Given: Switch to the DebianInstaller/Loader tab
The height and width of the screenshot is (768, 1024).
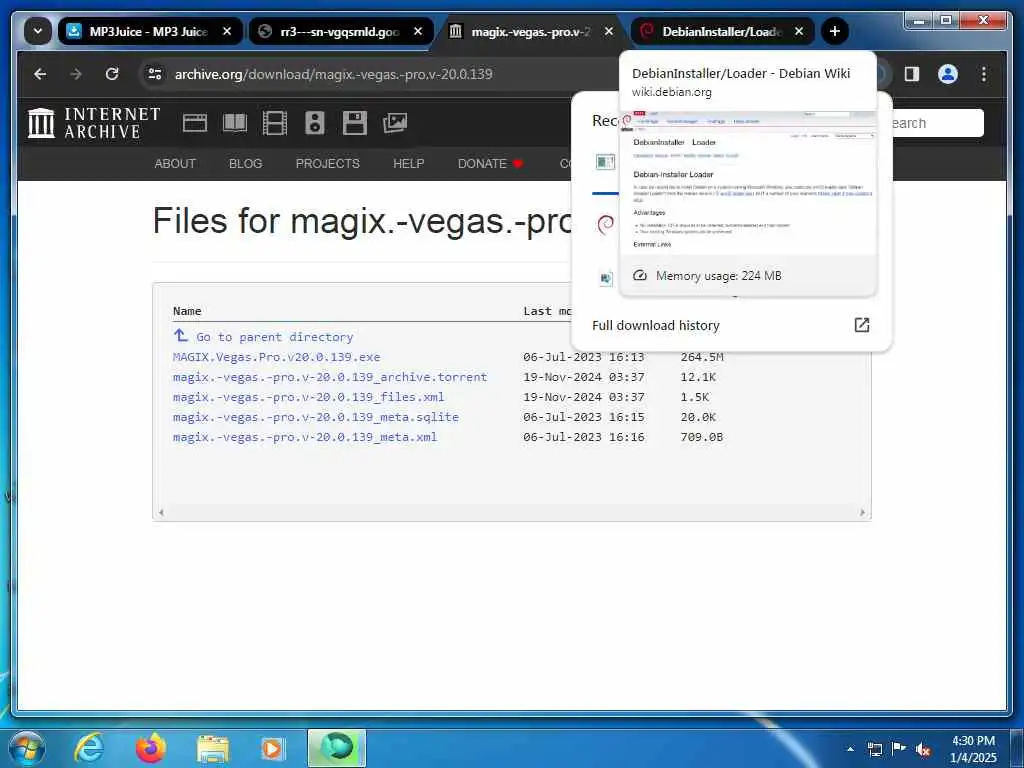Looking at the screenshot, I should pos(722,31).
